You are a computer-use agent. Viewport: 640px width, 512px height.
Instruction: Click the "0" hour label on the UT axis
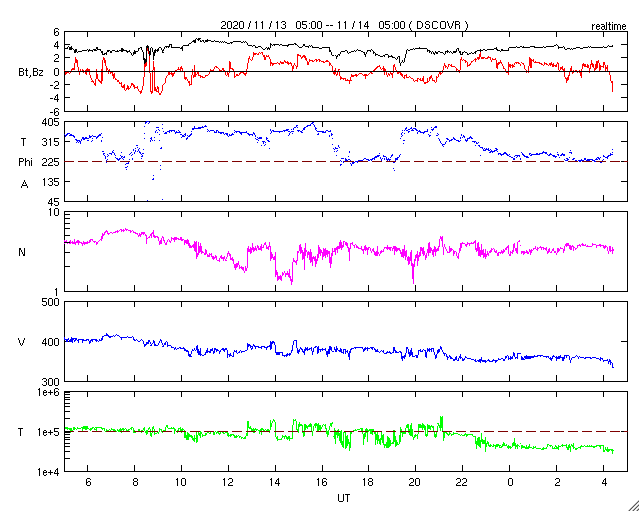point(510,482)
